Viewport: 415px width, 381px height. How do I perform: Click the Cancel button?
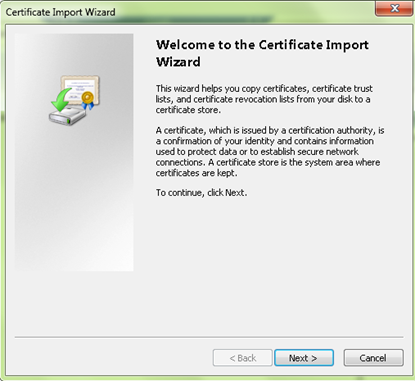coord(373,358)
